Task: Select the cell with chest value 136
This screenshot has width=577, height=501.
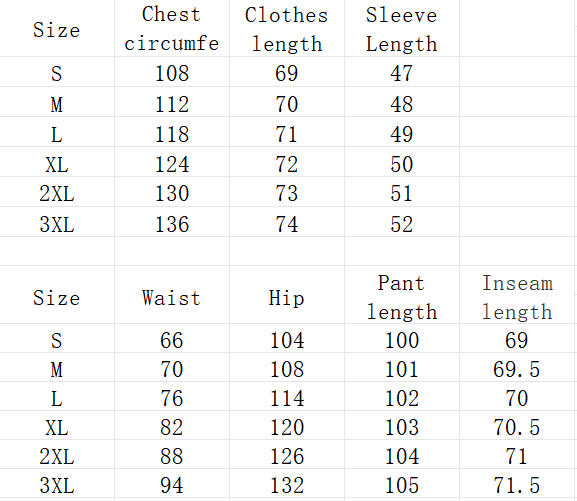Action: (172, 222)
